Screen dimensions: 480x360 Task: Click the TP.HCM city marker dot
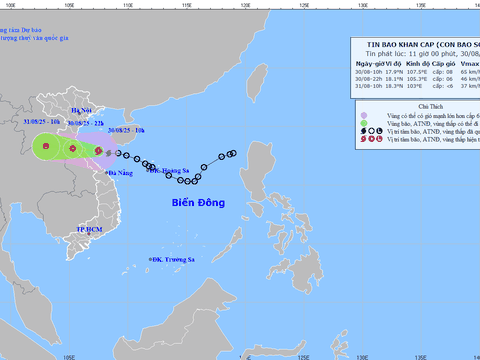(x=89, y=234)
